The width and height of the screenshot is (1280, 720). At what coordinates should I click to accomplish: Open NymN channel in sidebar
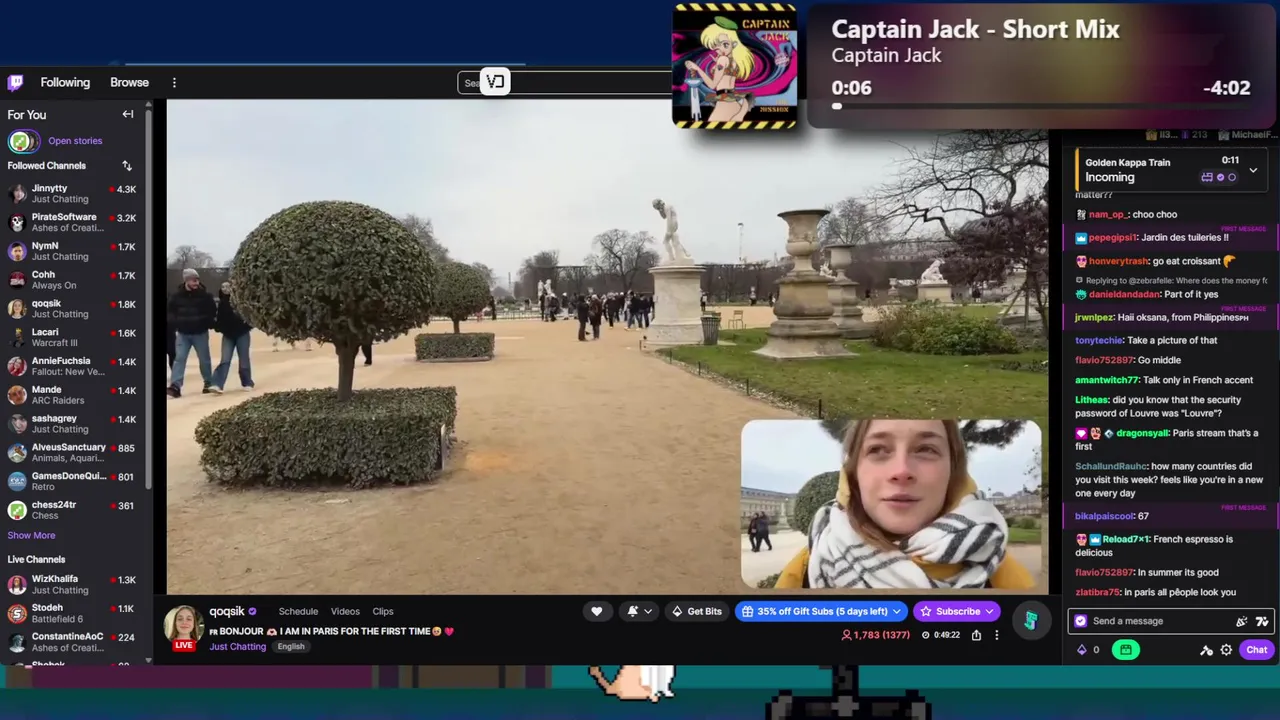[72, 251]
